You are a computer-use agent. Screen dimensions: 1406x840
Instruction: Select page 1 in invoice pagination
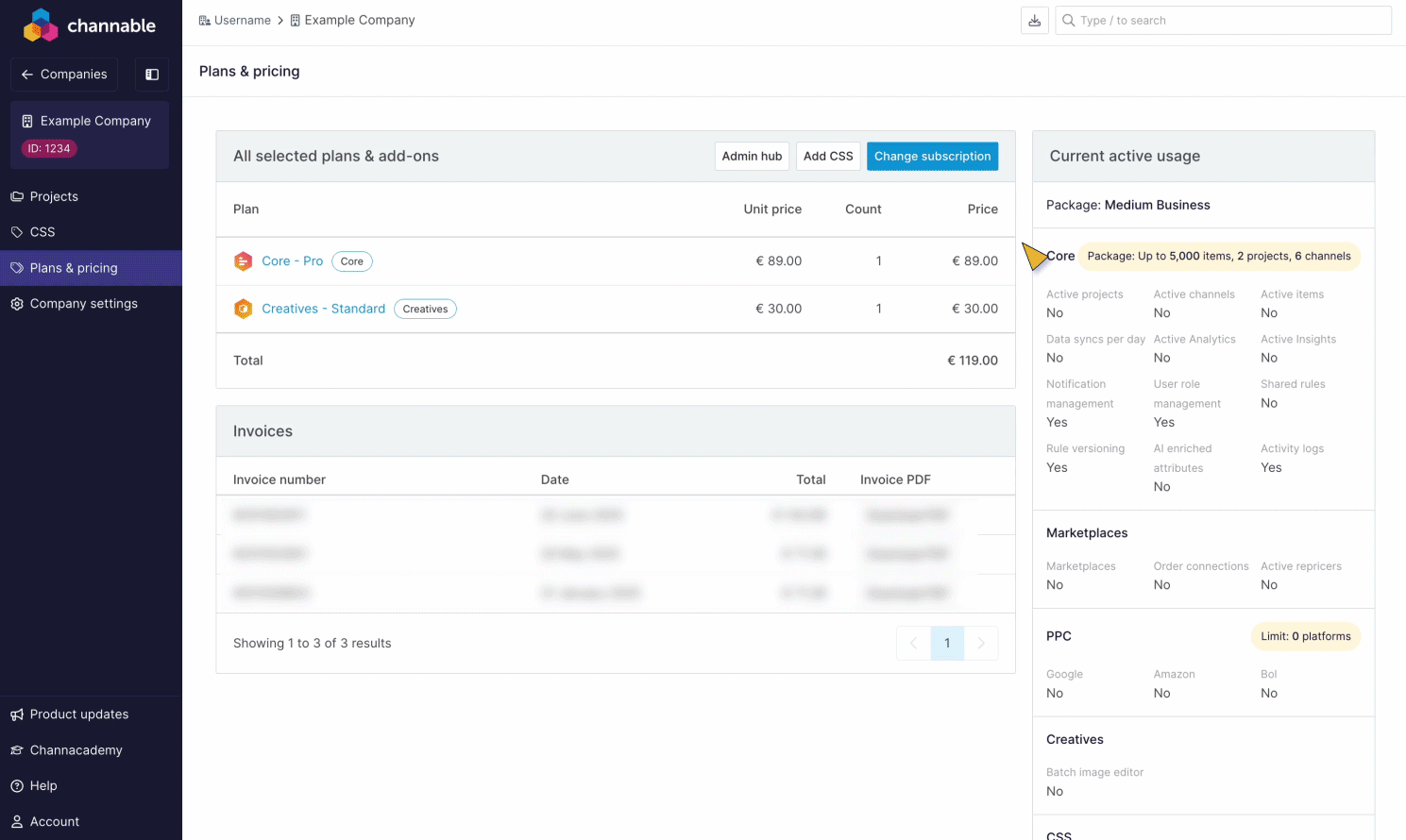(947, 644)
